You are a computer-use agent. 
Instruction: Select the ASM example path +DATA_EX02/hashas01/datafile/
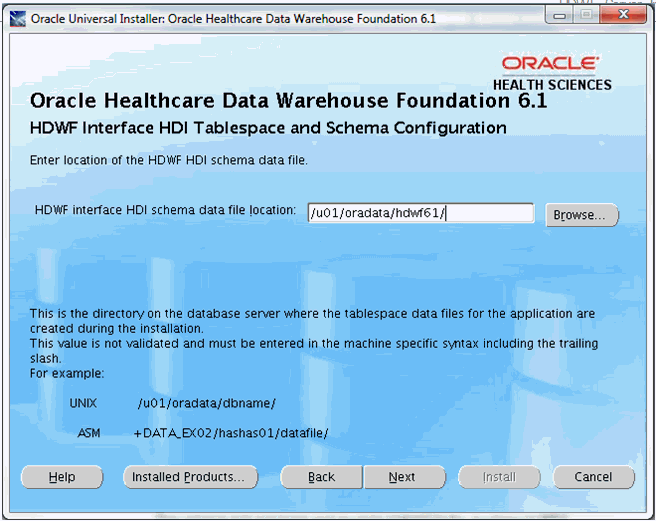[x=231, y=433]
